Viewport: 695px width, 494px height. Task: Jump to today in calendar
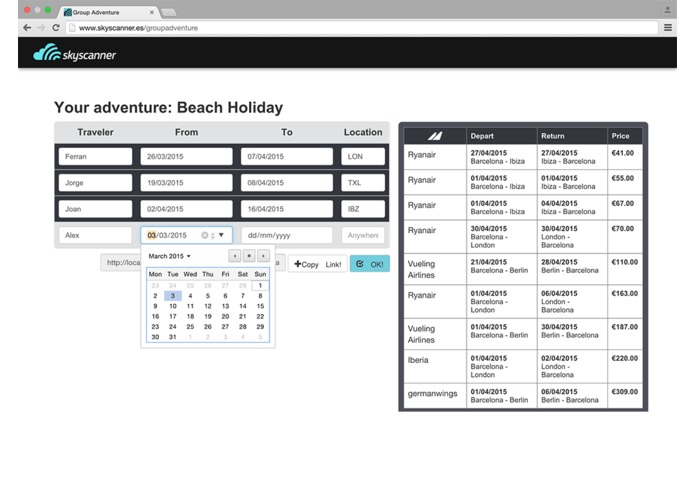(249, 256)
